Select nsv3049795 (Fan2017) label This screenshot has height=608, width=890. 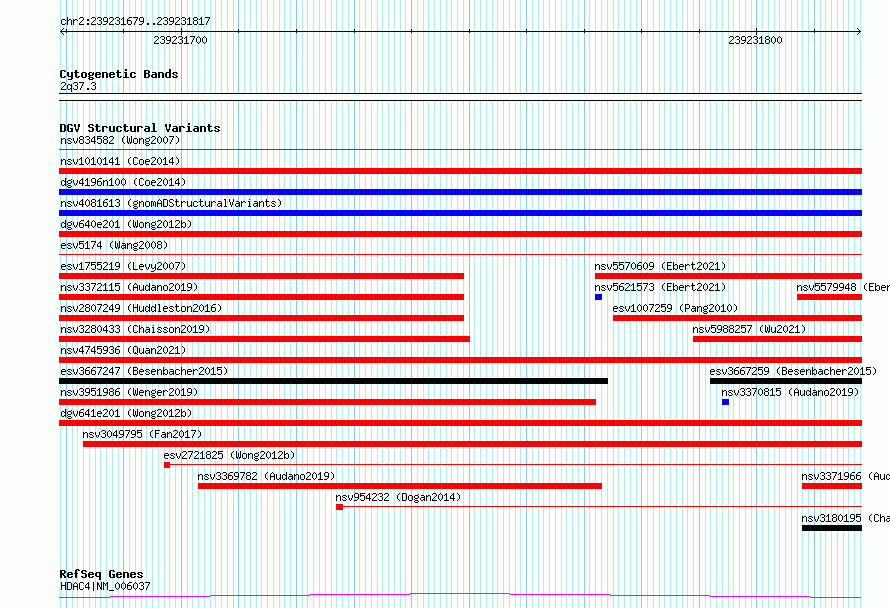142,434
